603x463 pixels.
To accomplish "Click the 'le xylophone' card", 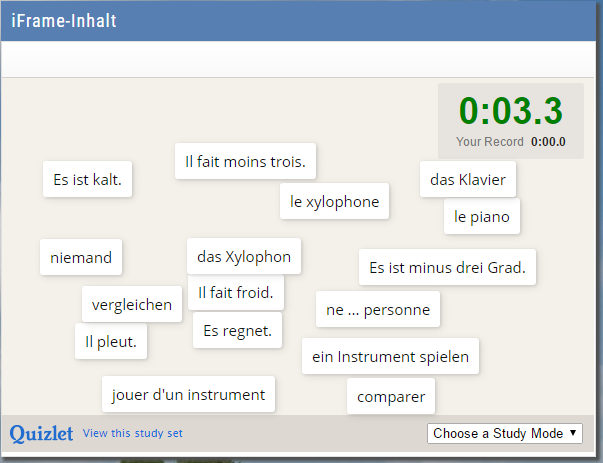I will point(335,201).
